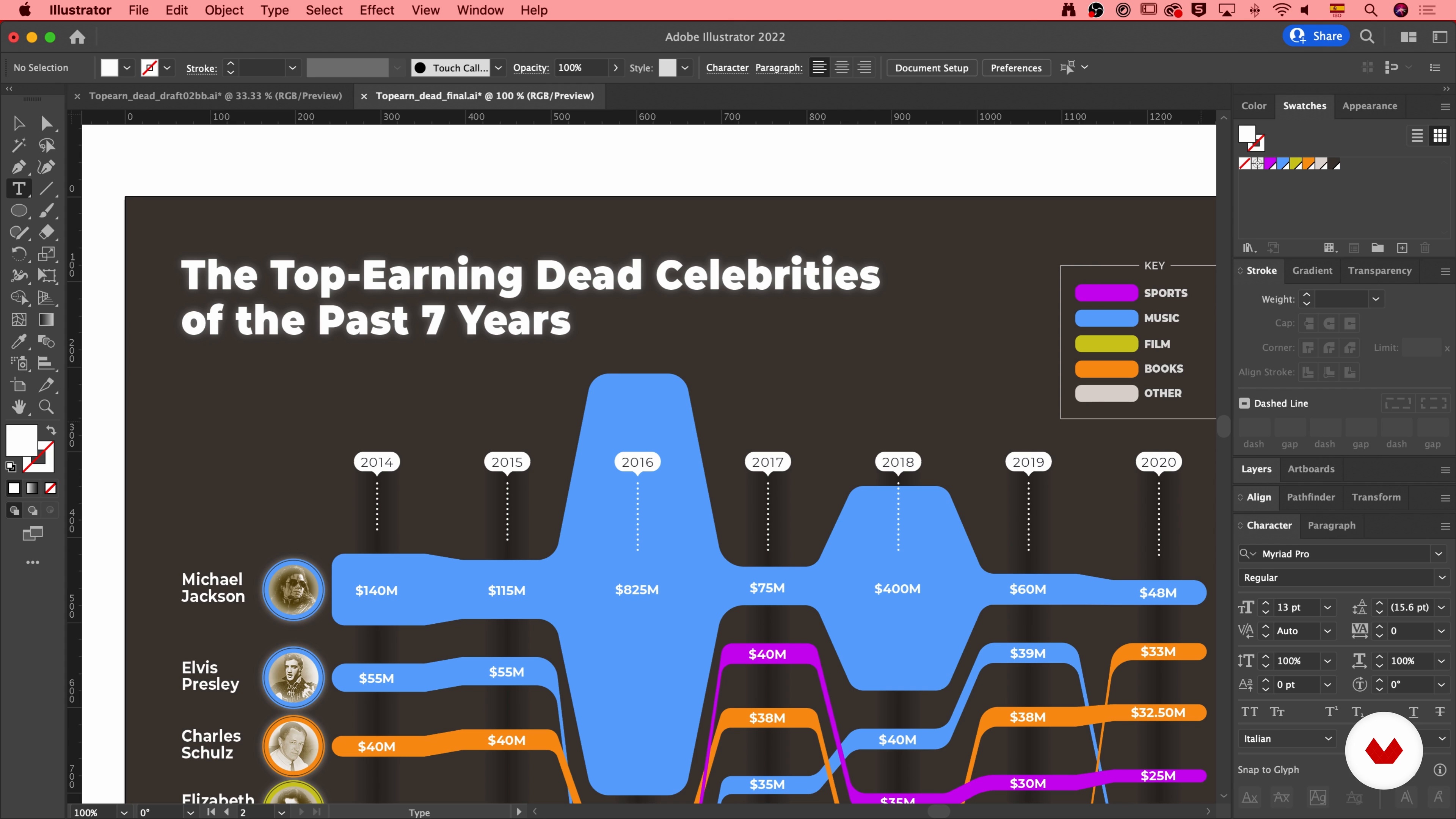Open the font family Myriad Pro dropdown

pyautogui.click(x=1438, y=554)
